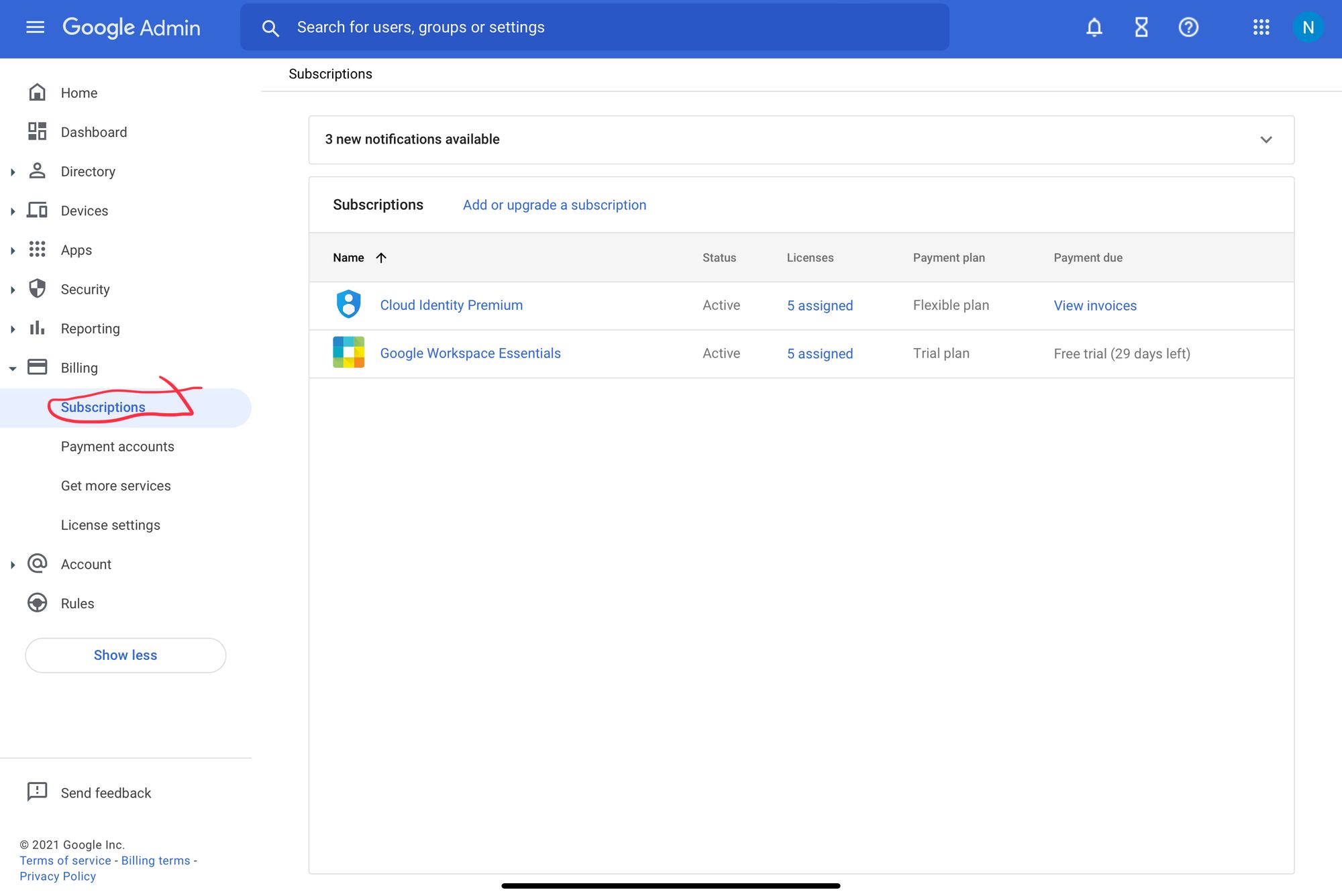Screen dimensions: 1342x896
Task: Click the Payment due column header
Action: point(1088,258)
